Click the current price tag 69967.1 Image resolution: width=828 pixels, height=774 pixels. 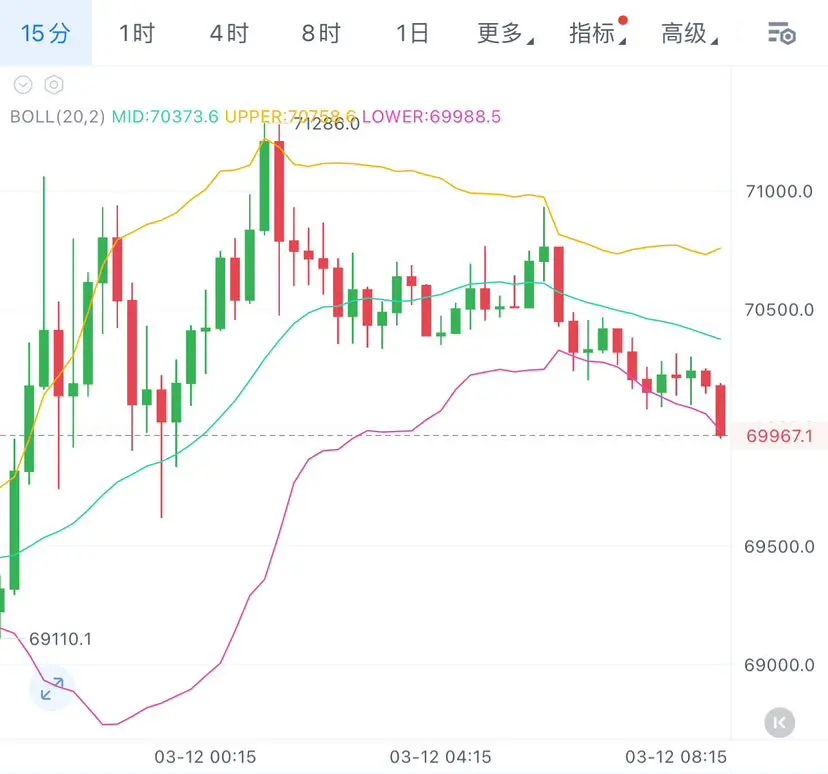pyautogui.click(x=779, y=436)
